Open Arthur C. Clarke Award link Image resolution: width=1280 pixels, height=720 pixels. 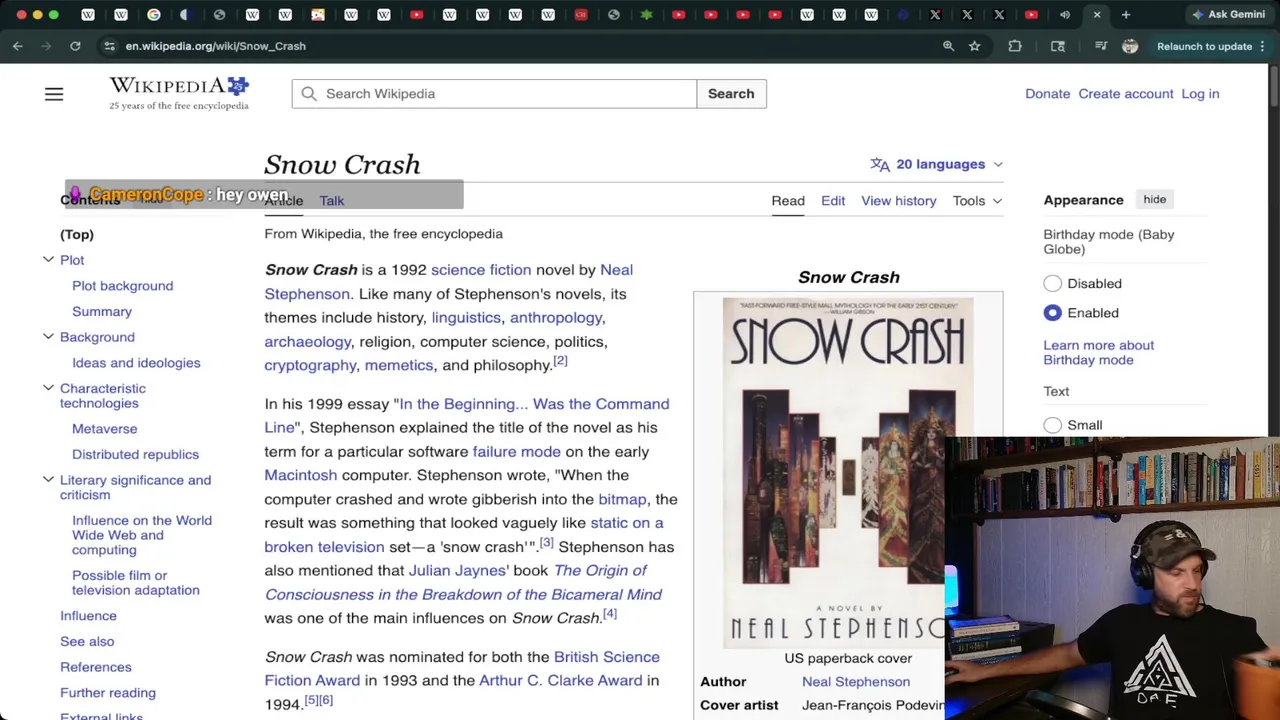click(560, 681)
